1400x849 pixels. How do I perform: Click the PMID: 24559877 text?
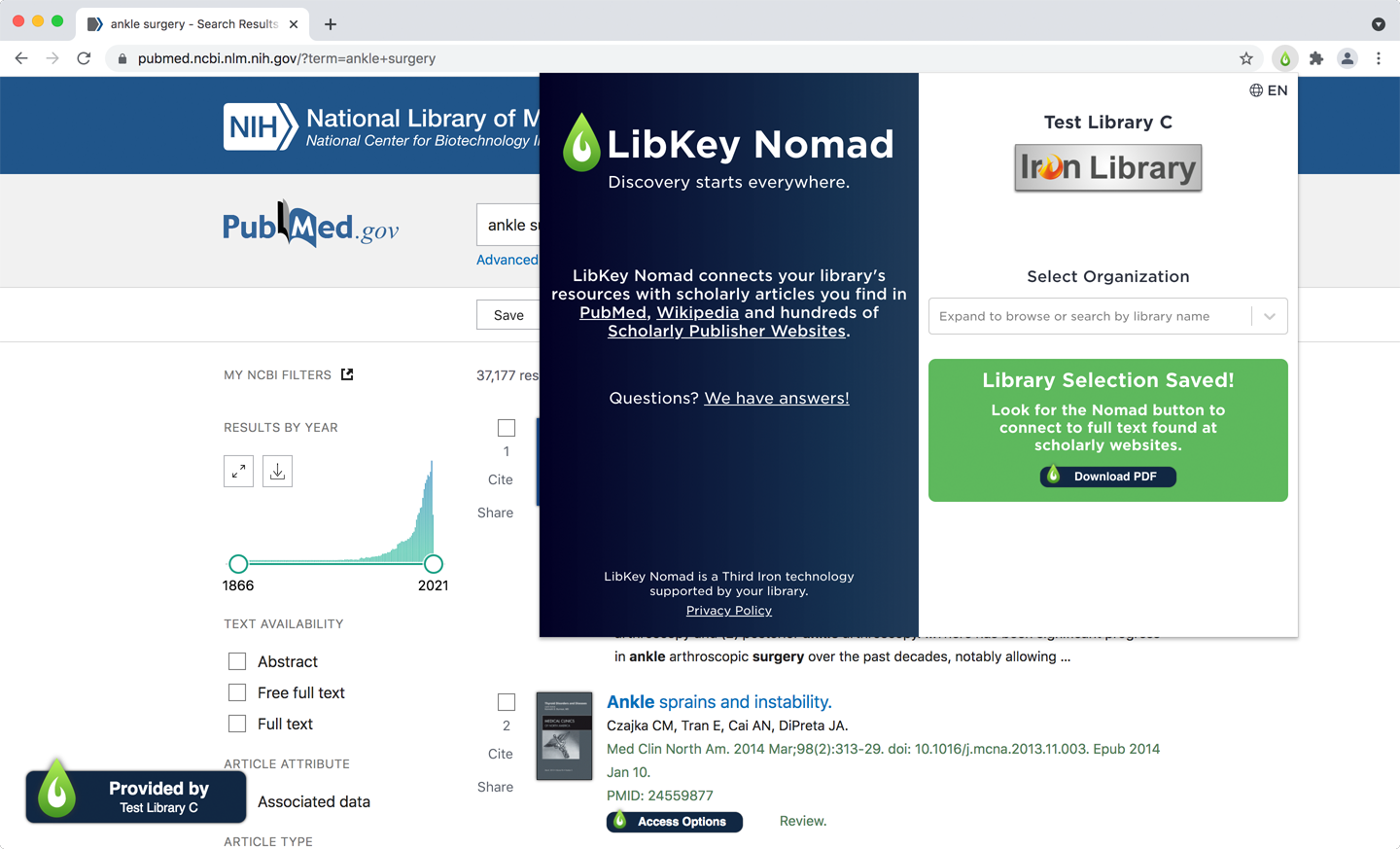[x=660, y=796]
